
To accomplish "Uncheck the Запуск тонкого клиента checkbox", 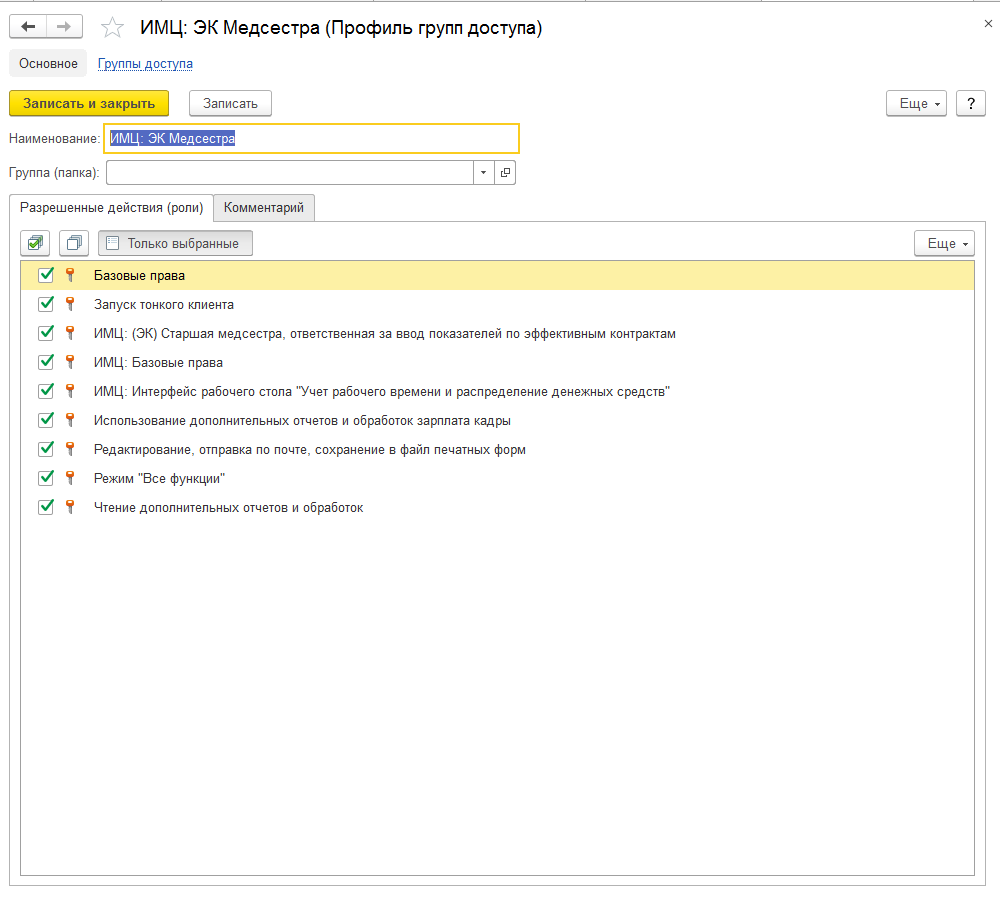I will [x=45, y=304].
